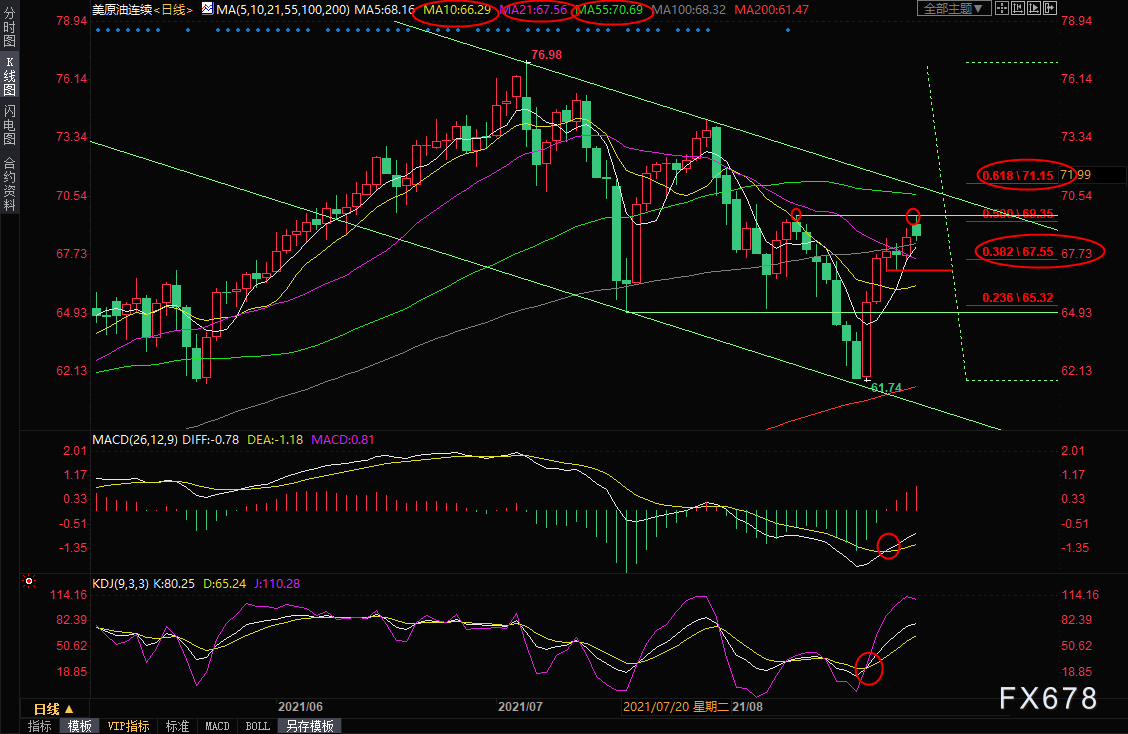Click the D:65.24 value
This screenshot has width=1128, height=734.
tap(224, 584)
